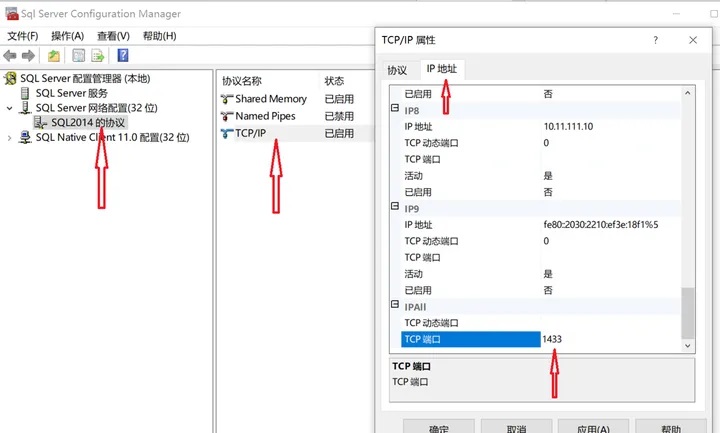Switch to the IP 地址 tab

point(442,69)
